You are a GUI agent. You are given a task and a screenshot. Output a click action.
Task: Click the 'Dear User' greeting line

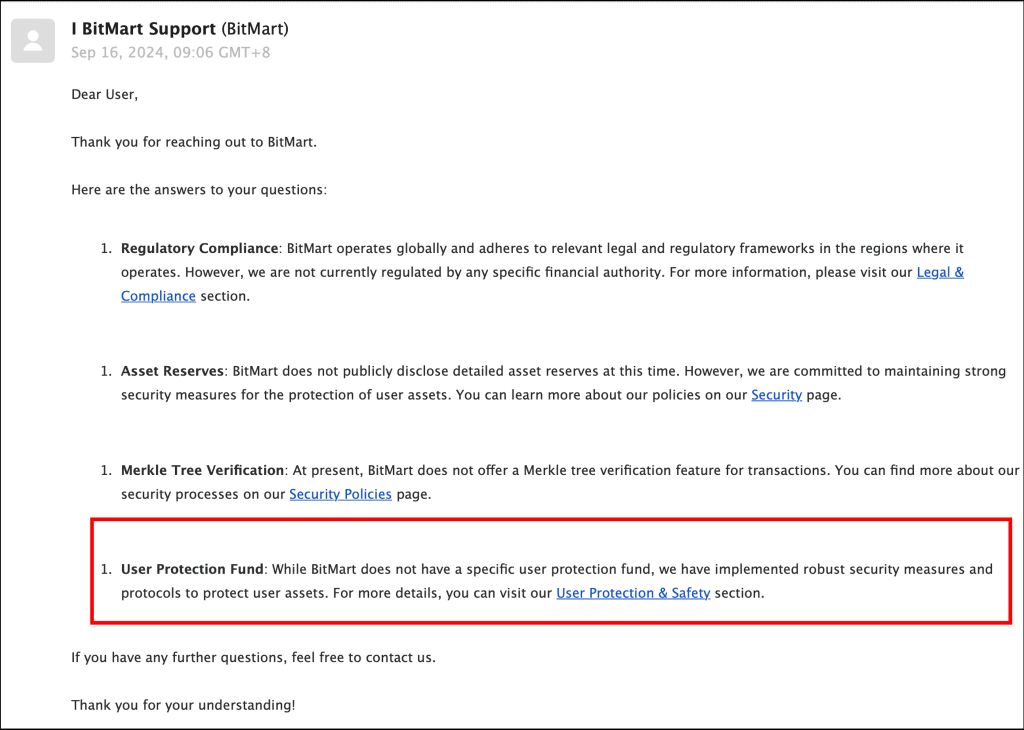coord(104,94)
